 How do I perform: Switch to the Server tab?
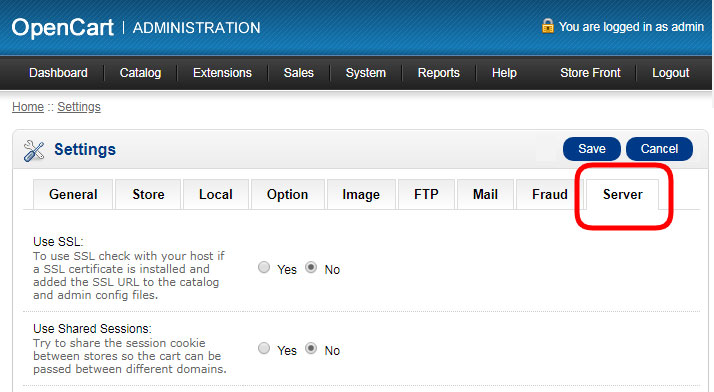coord(622,194)
